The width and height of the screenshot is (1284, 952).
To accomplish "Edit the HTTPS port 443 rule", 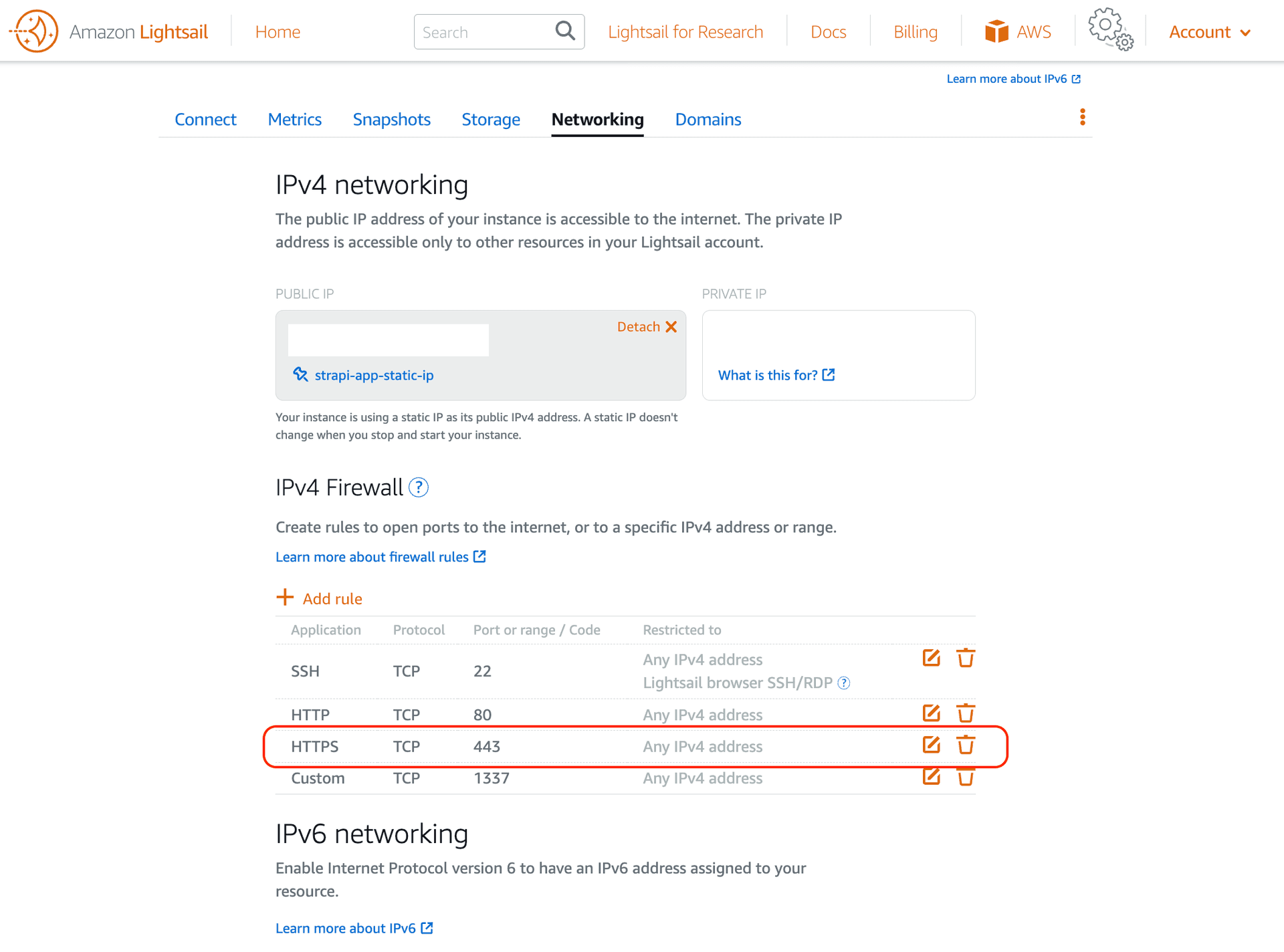I will coord(931,745).
